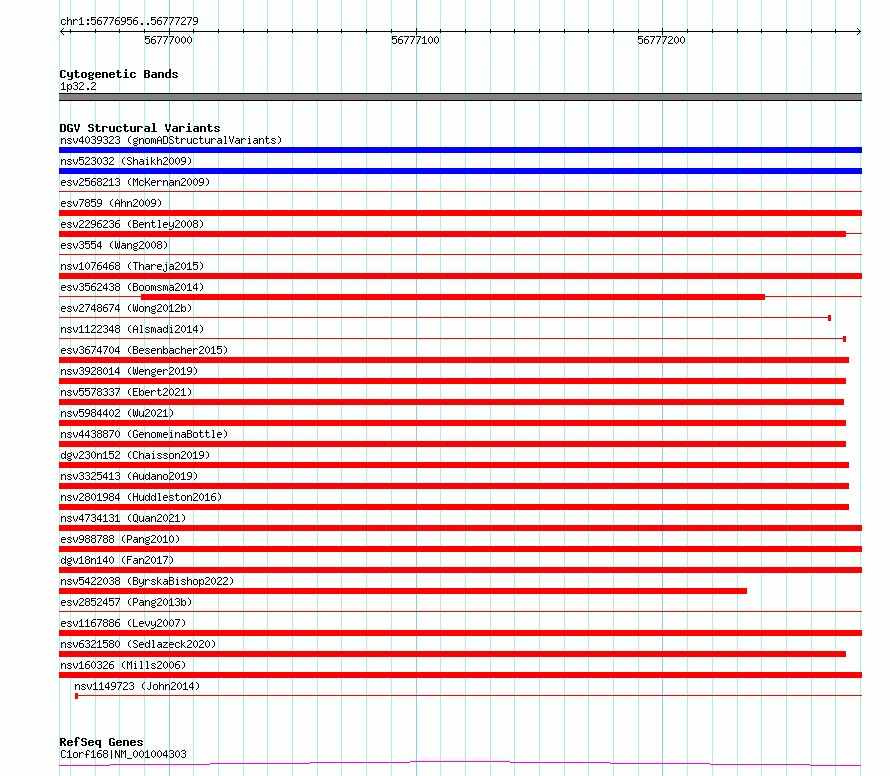Open variant nsv5422038 (ByrskaBishop2022)
Screen dimensions: 890x776
(147, 581)
